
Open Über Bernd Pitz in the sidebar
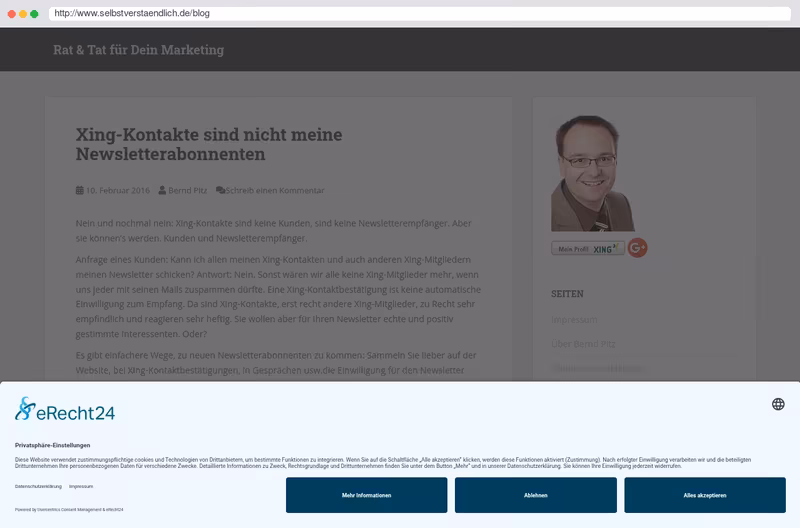click(583, 344)
